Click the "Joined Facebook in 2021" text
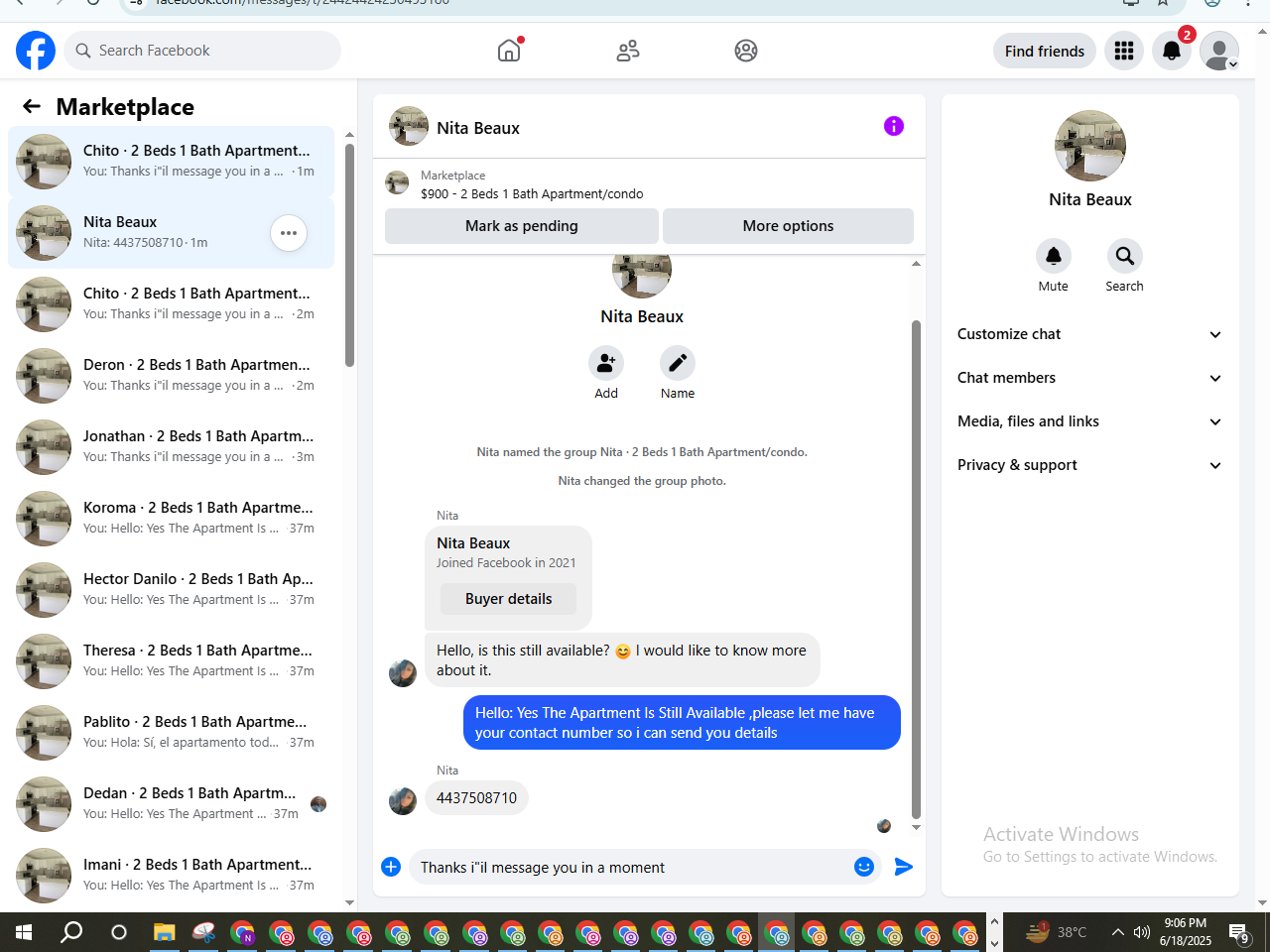This screenshot has height=952, width=1270. pos(506,563)
